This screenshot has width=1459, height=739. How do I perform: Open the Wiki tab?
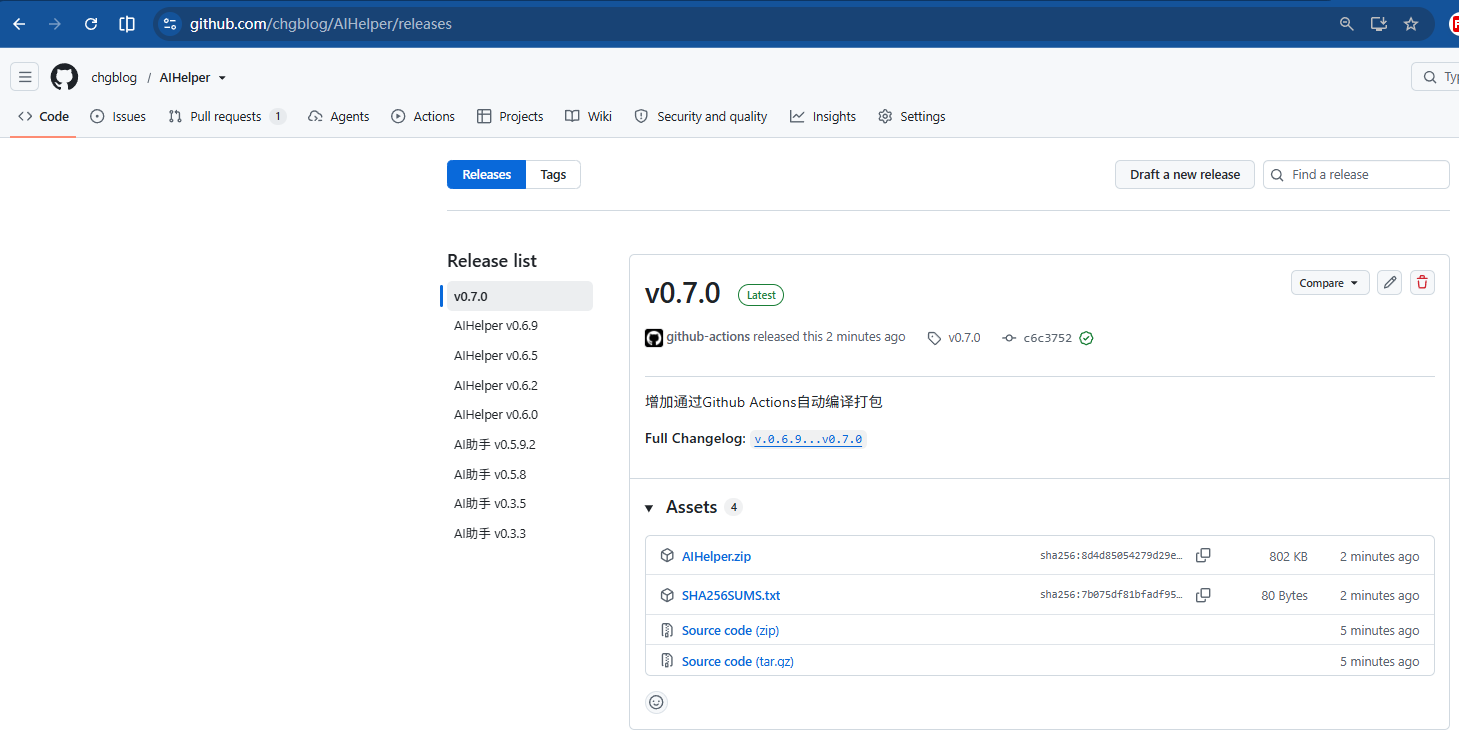point(588,117)
